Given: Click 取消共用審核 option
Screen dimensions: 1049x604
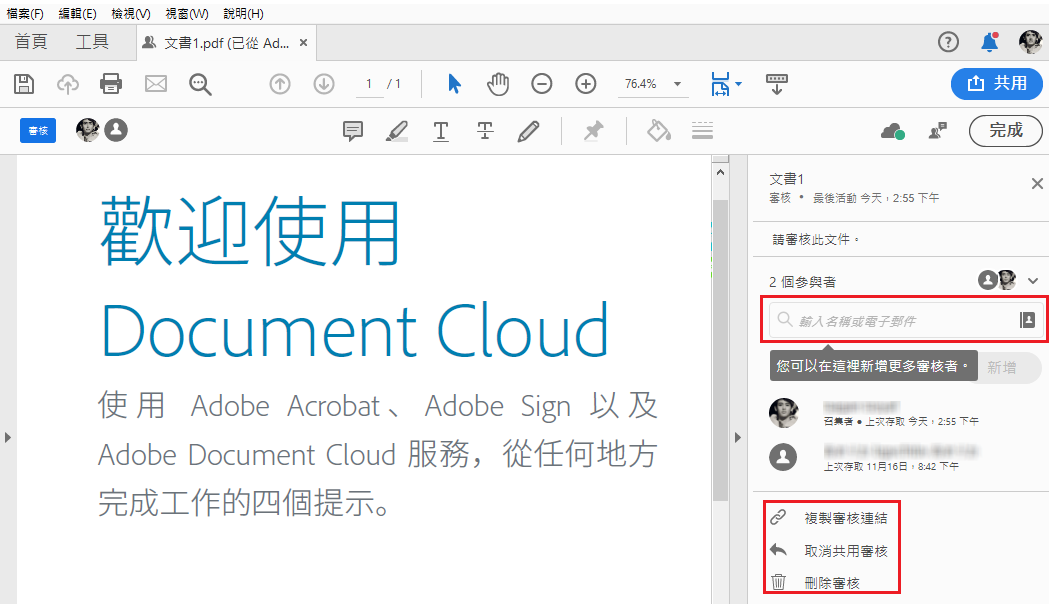Looking at the screenshot, I should [845, 551].
